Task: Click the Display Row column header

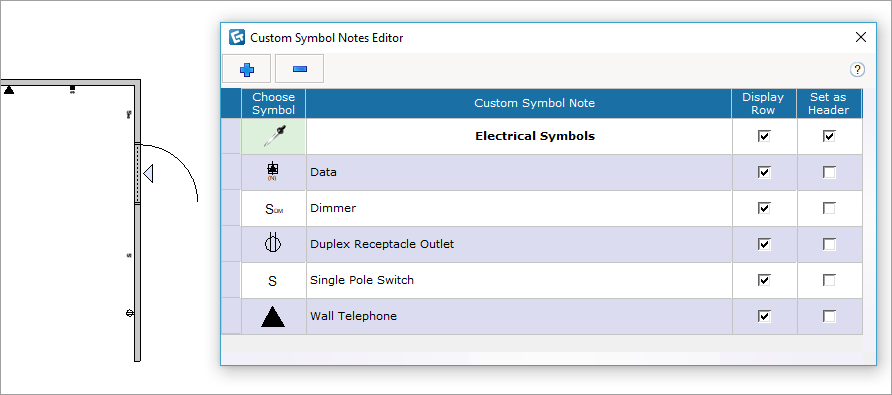Action: pos(764,104)
